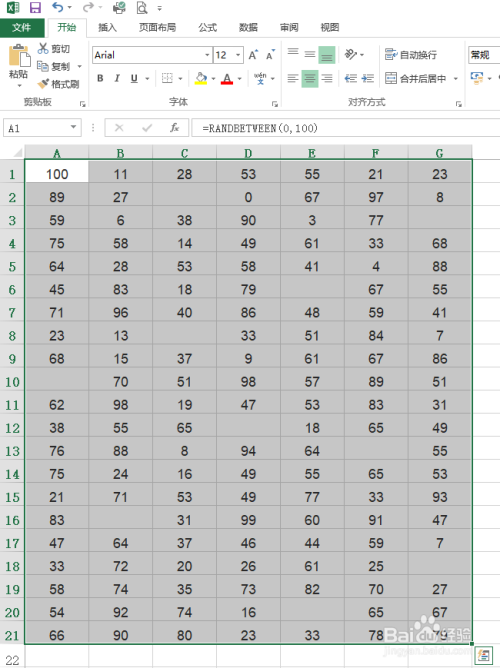This screenshot has height=668, width=500.
Task: Click the Increase Indent icon
Action: pos(368,78)
